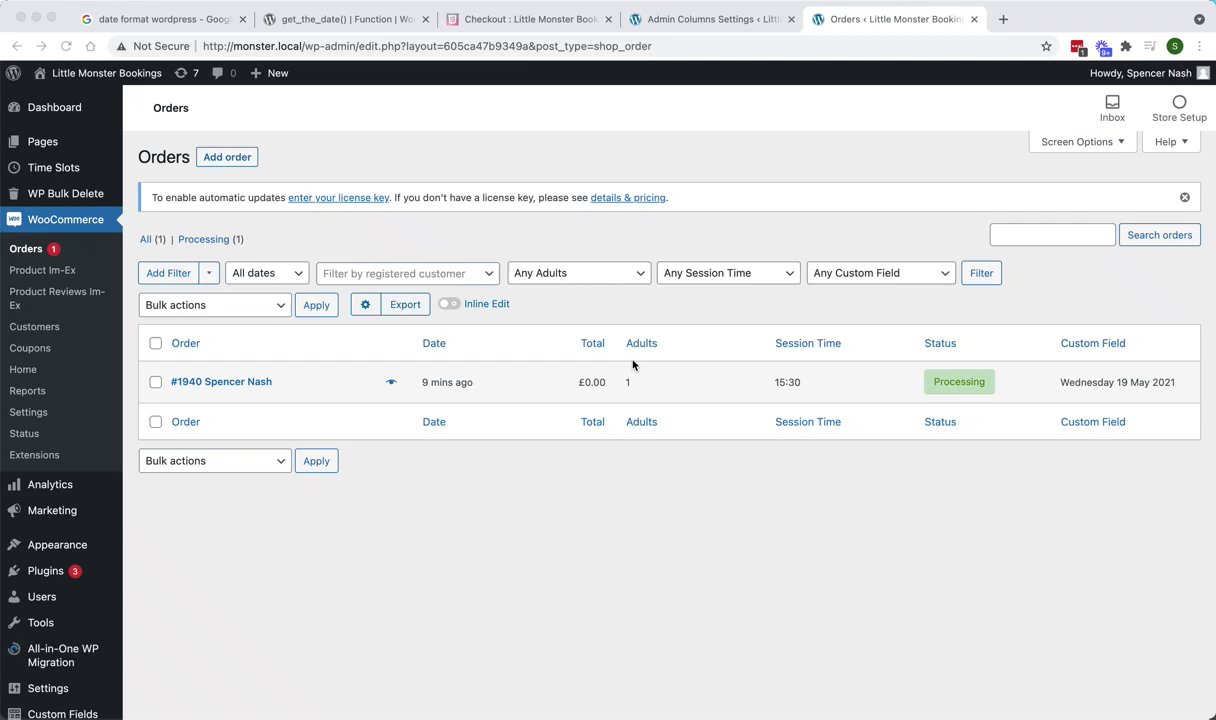Expand the Help panel

coord(1171,142)
